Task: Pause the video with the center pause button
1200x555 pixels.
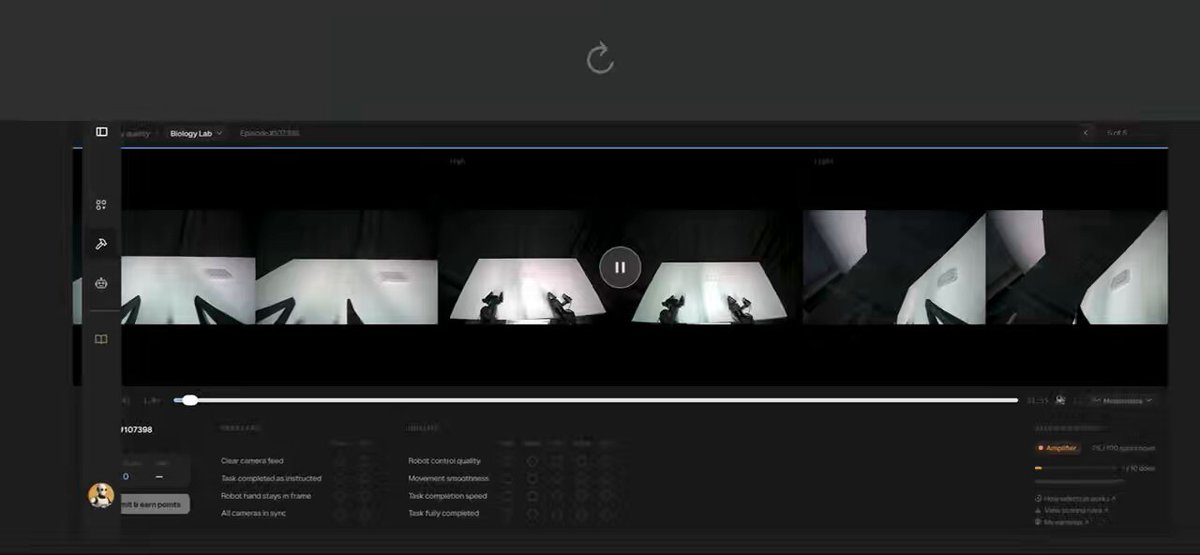Action: pos(620,267)
